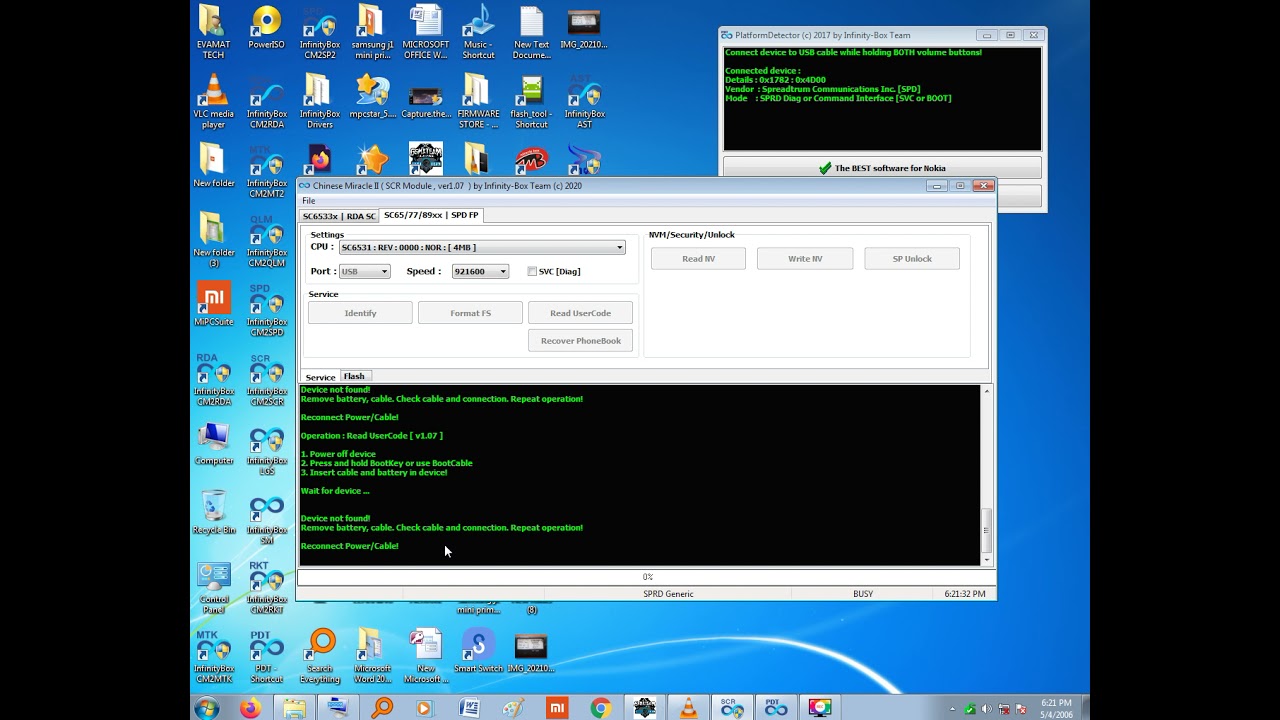Launch InfinityBox CM2MT2 desktop shortcut
Viewport: 1280px width, 720px height.
click(x=266, y=170)
